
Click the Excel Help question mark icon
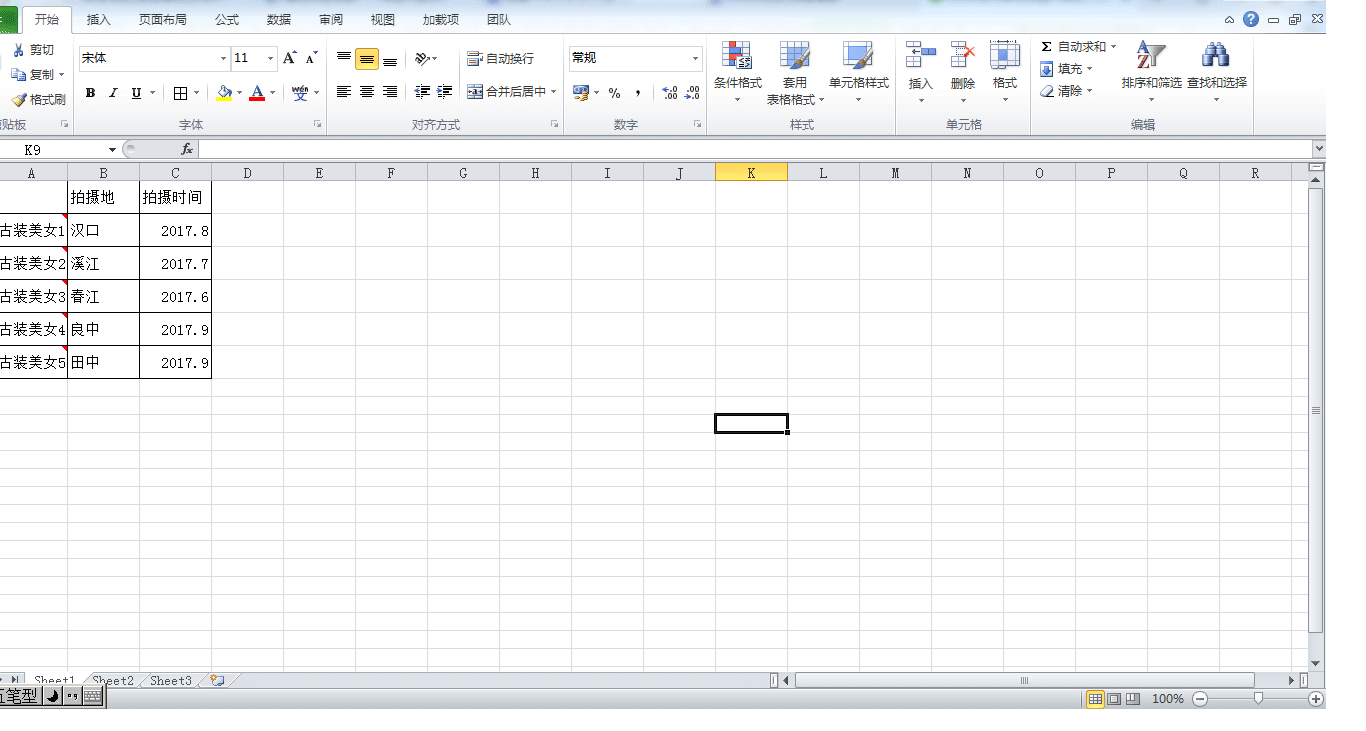pos(1251,19)
